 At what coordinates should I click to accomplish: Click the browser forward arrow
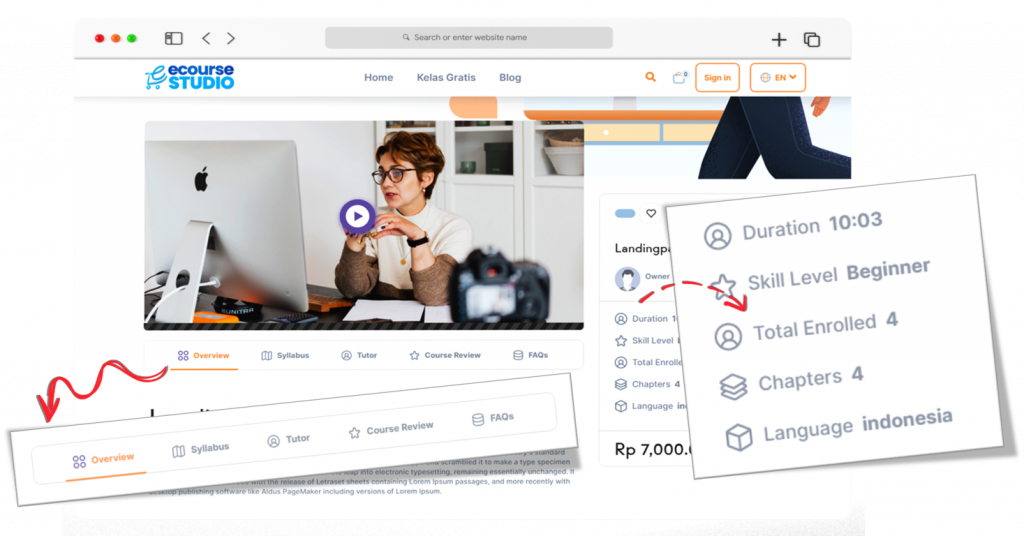[x=231, y=39]
